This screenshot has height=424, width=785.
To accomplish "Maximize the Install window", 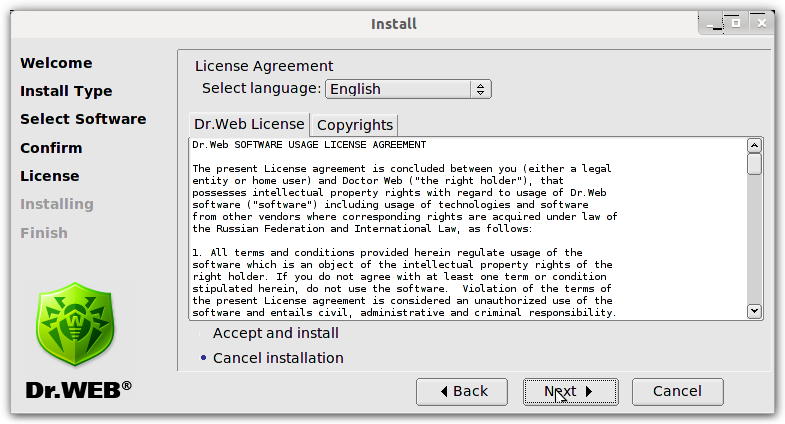I will coord(735,23).
